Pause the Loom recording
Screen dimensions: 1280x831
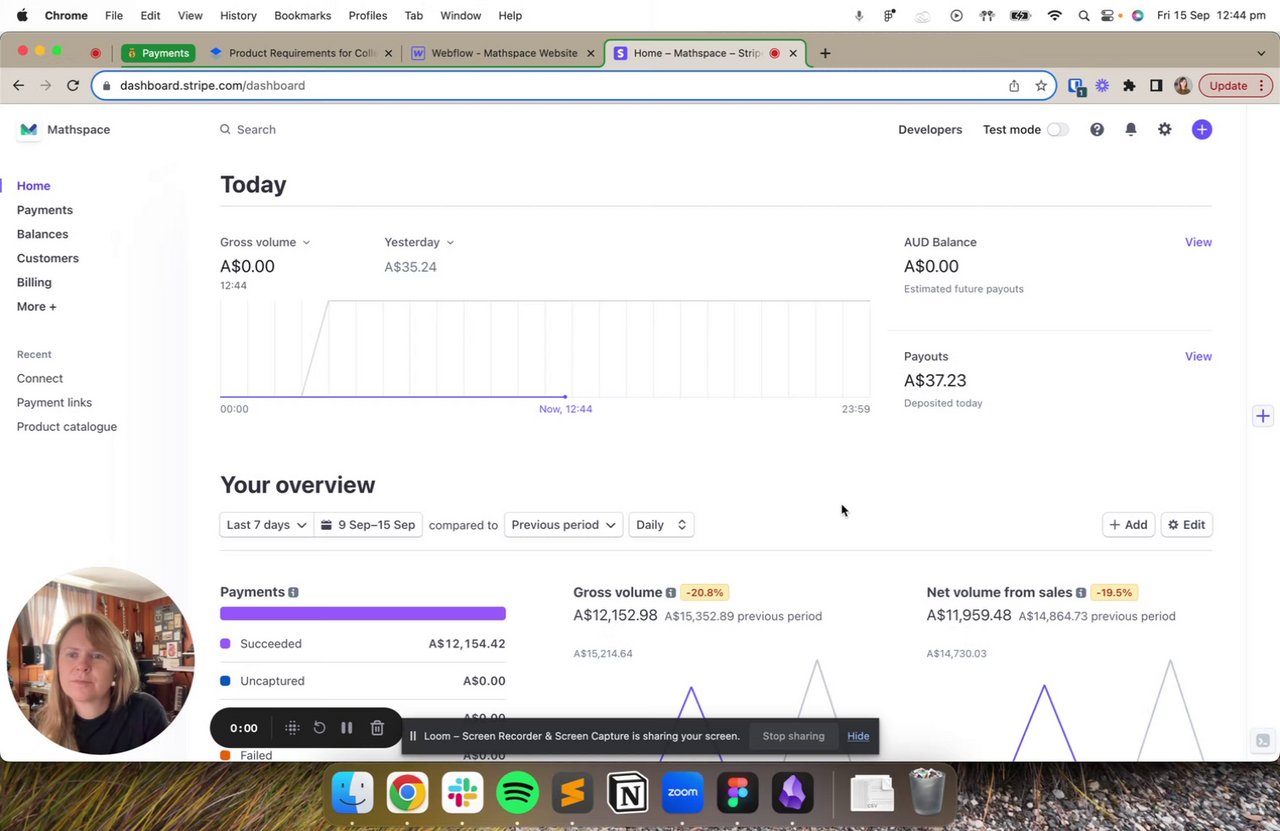(347, 728)
